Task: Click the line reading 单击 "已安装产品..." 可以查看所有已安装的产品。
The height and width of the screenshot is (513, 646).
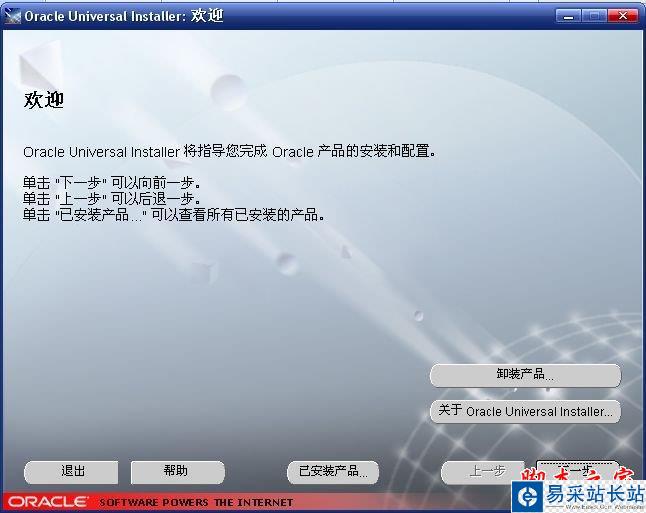Action: coord(173,215)
